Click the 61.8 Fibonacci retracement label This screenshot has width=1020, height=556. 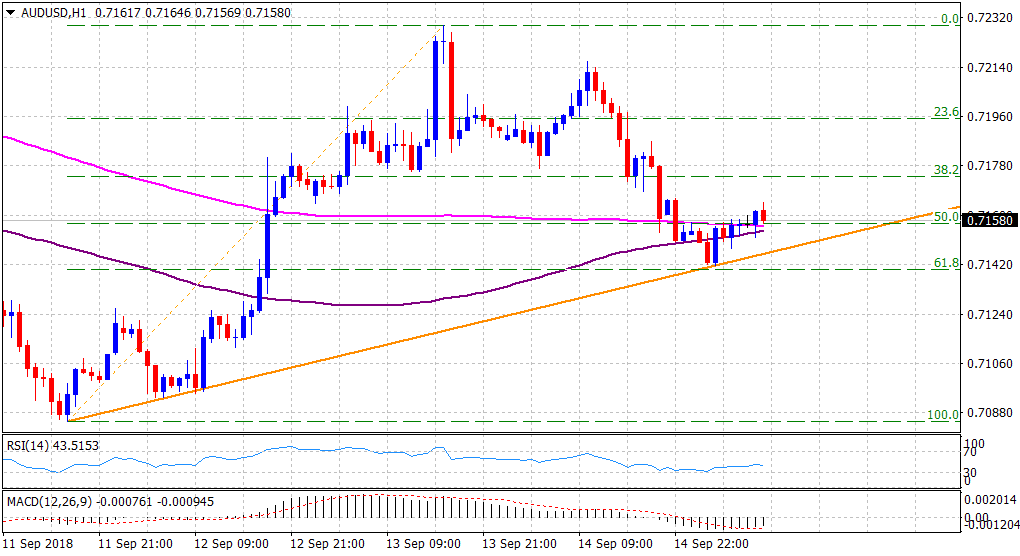click(x=946, y=263)
